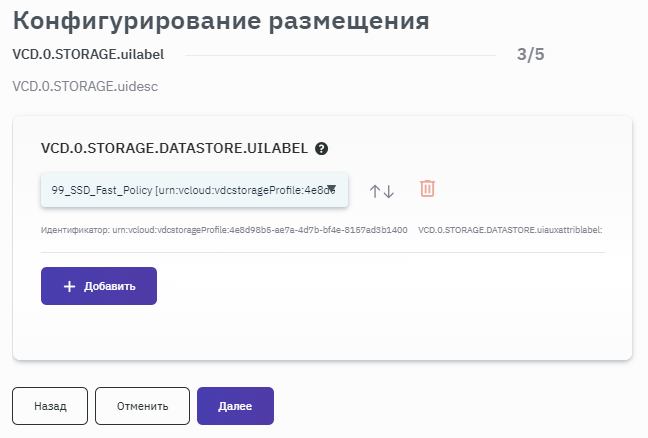Click the 3/5 step indicator
The height and width of the screenshot is (438, 648).
(x=530, y=55)
